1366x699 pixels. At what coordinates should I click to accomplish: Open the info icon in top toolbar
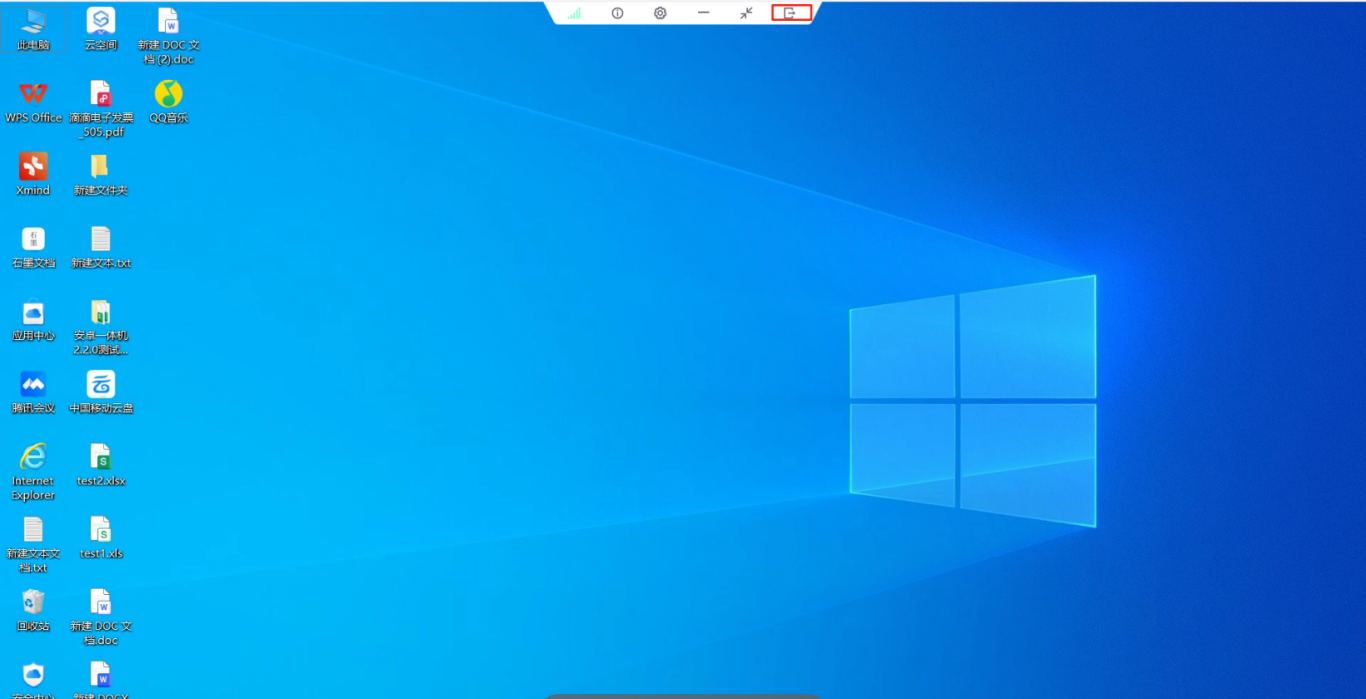(617, 13)
